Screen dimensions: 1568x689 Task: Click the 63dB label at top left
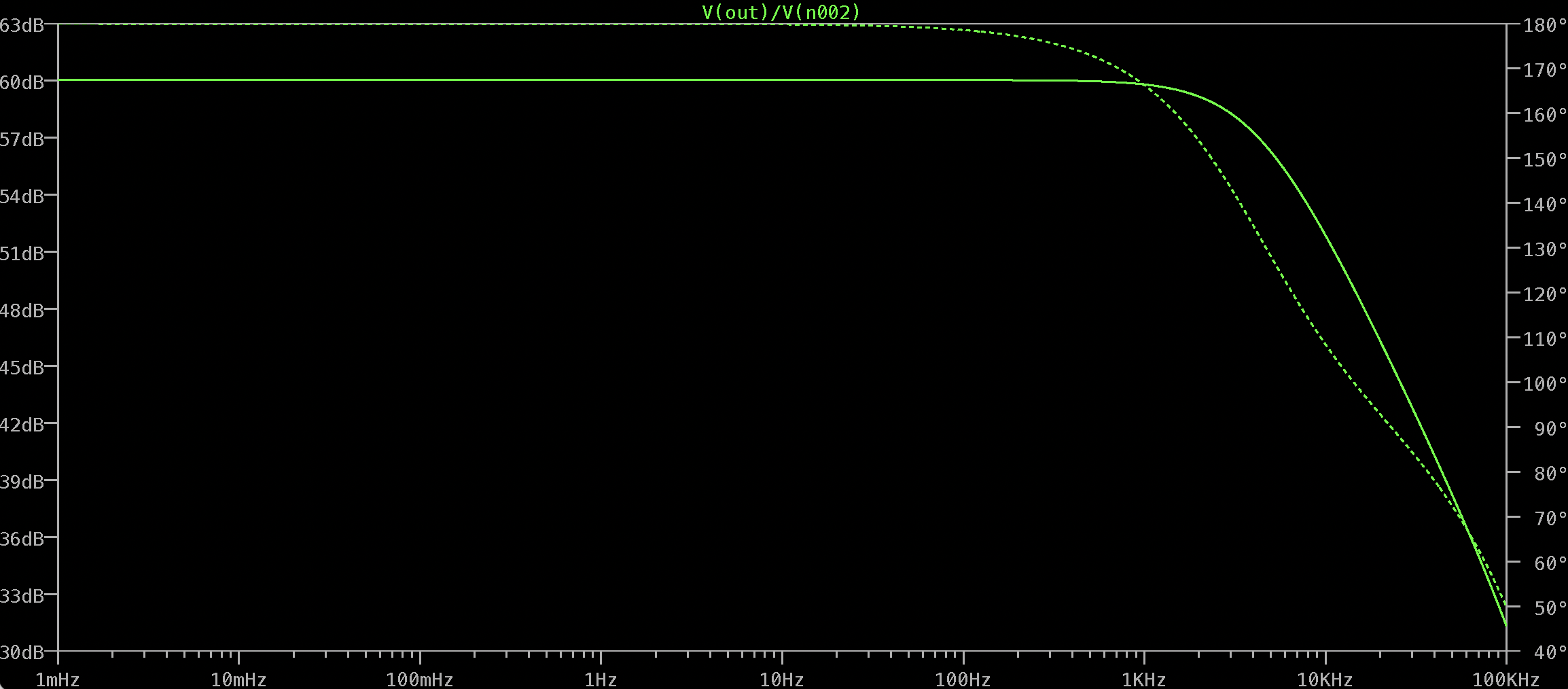(22, 26)
